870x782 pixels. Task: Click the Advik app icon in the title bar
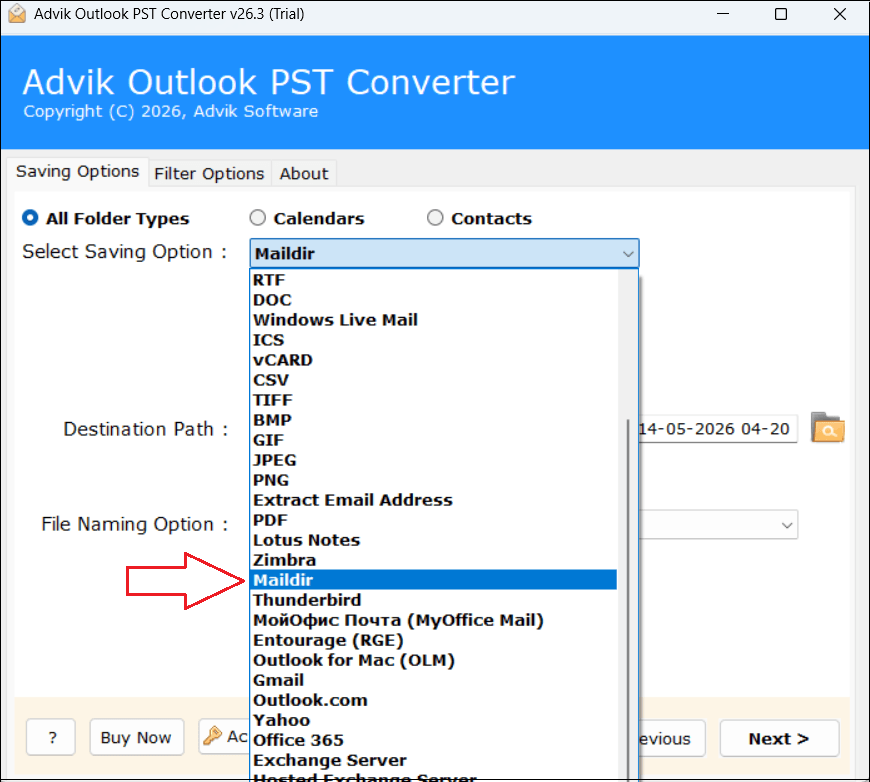coord(17,14)
